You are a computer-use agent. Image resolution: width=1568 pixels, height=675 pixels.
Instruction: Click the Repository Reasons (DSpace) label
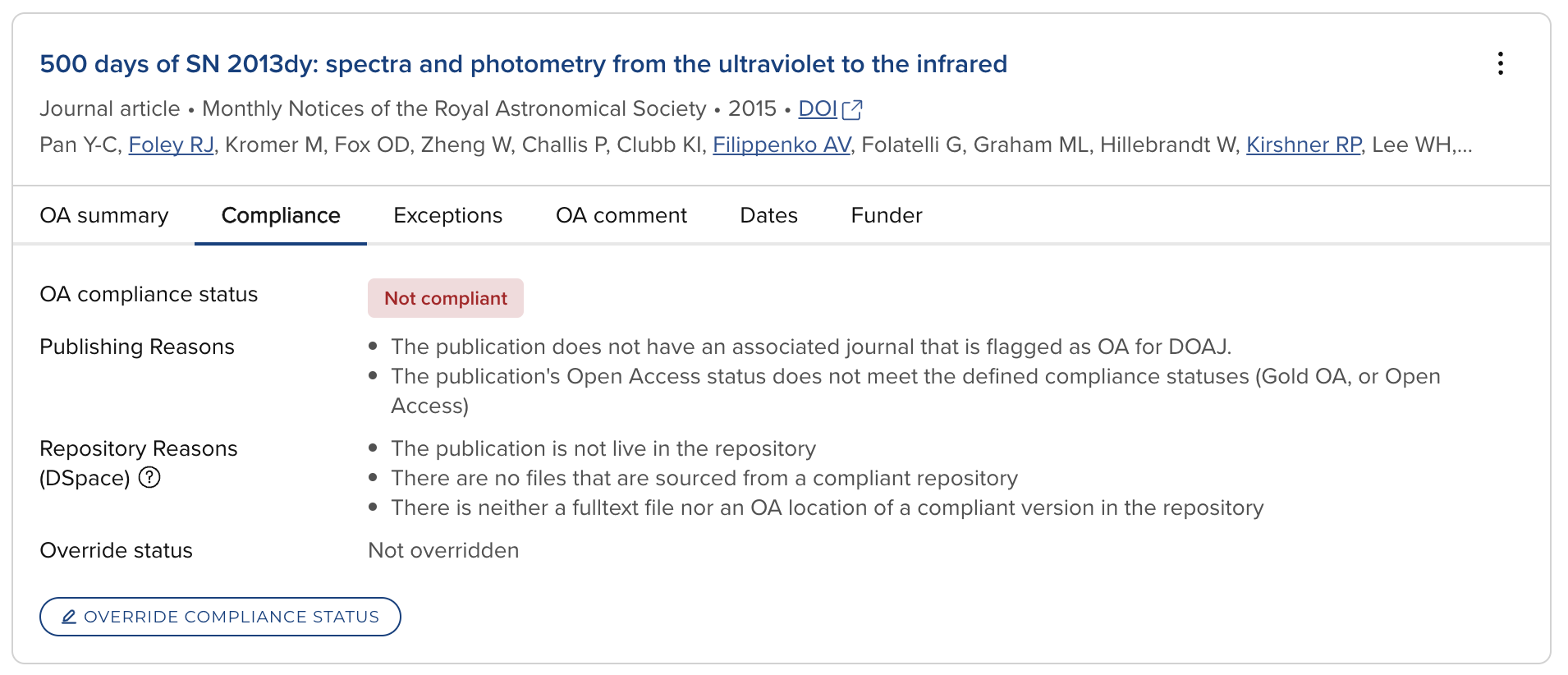click(x=138, y=449)
